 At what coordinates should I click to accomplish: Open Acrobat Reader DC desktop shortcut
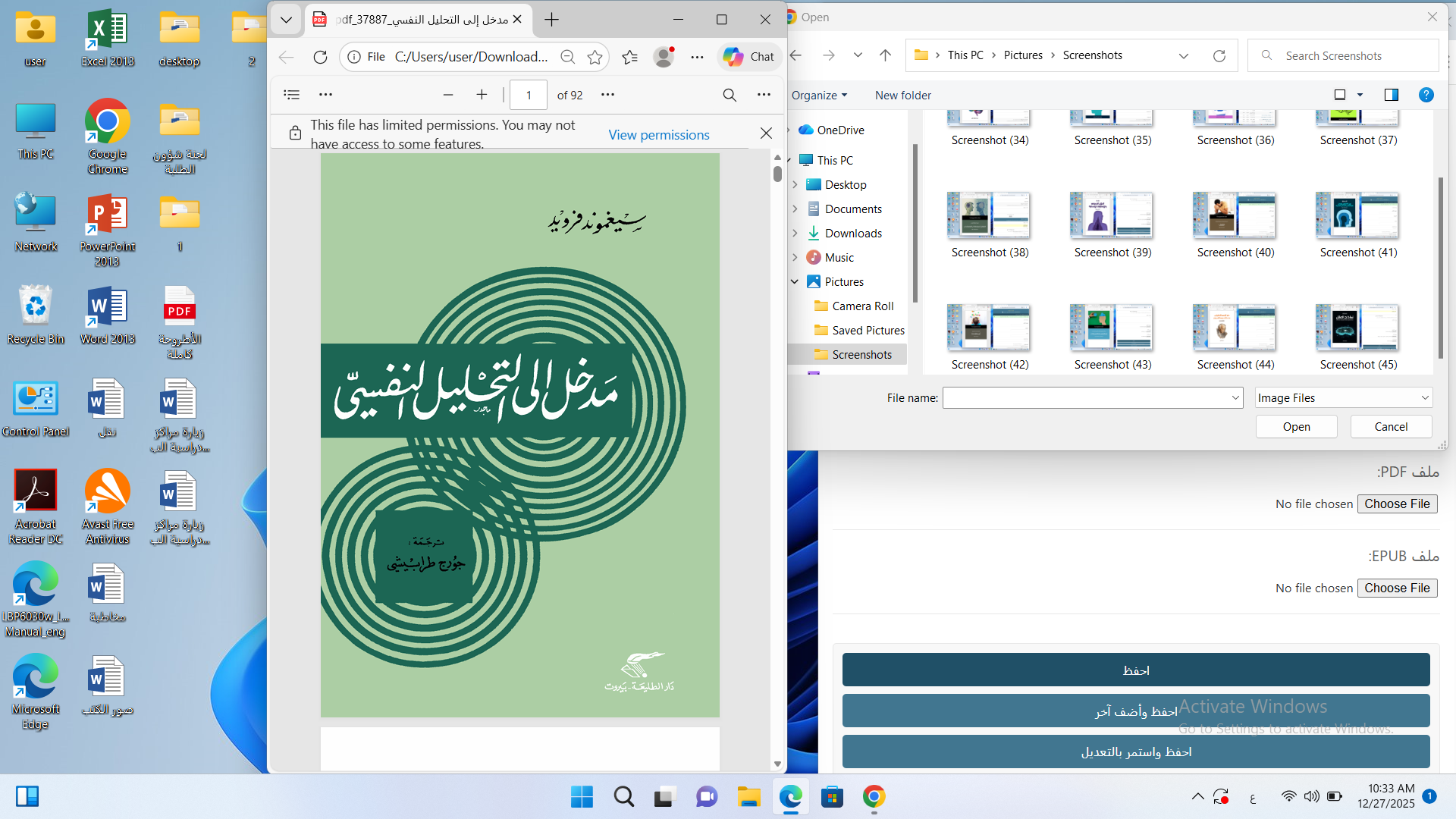36,507
